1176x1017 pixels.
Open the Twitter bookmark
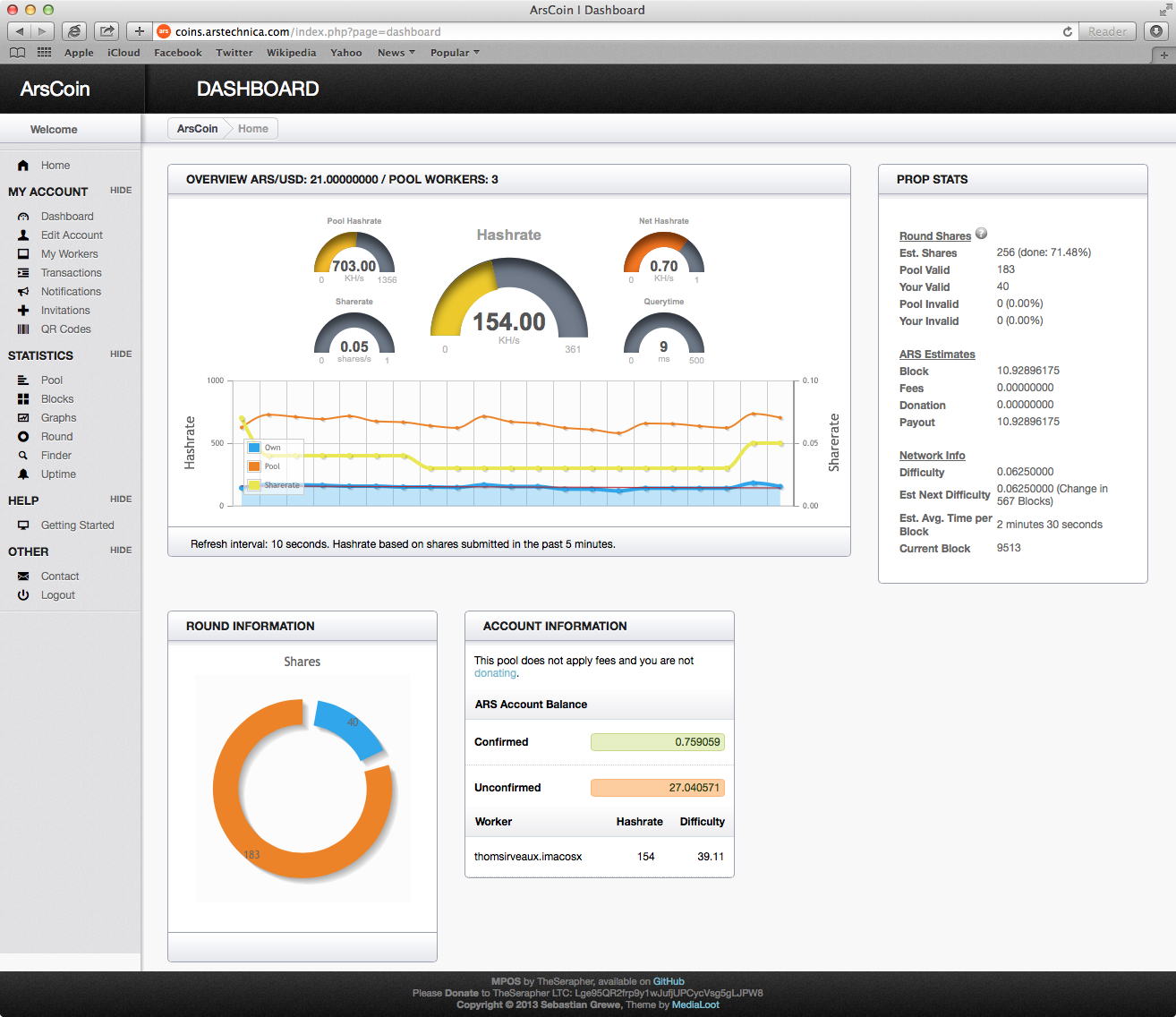[234, 53]
